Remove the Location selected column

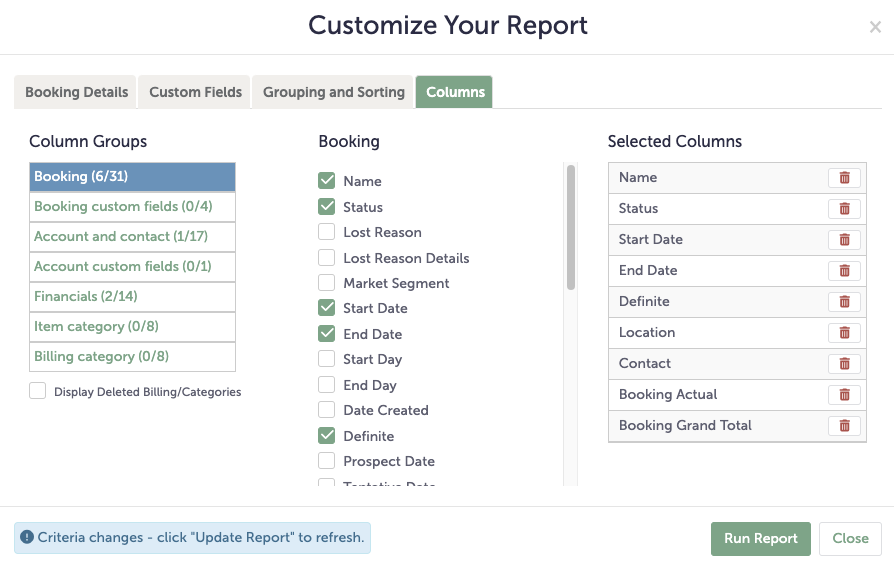point(844,332)
